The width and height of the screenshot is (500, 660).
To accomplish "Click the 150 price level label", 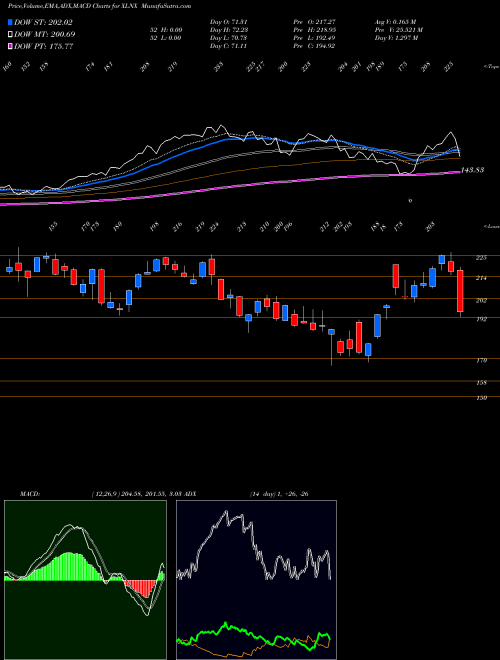I will pos(481,398).
